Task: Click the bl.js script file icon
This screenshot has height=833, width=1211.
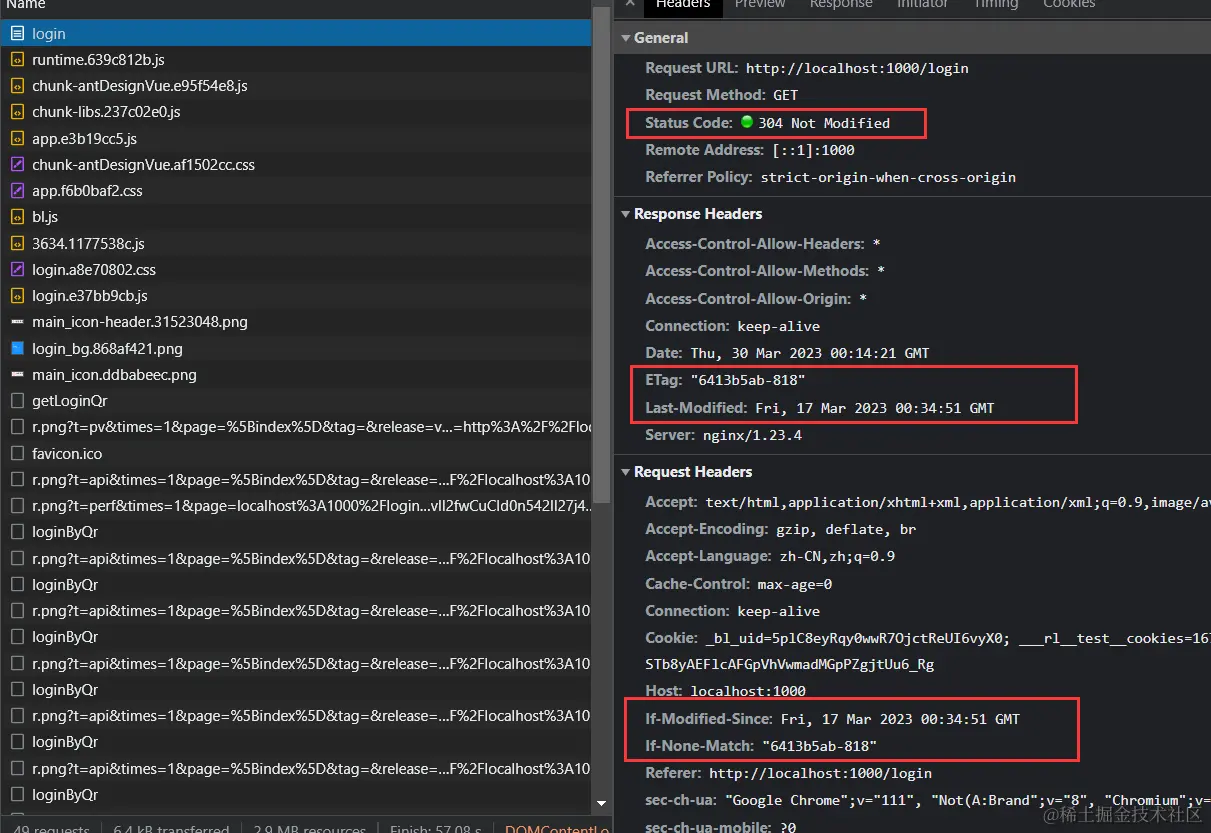Action: tap(17, 217)
